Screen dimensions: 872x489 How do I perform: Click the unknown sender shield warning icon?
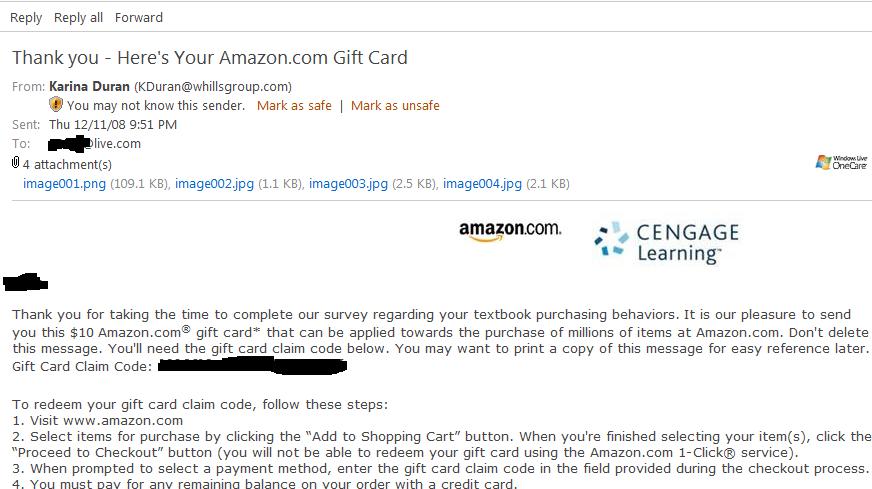tap(57, 105)
